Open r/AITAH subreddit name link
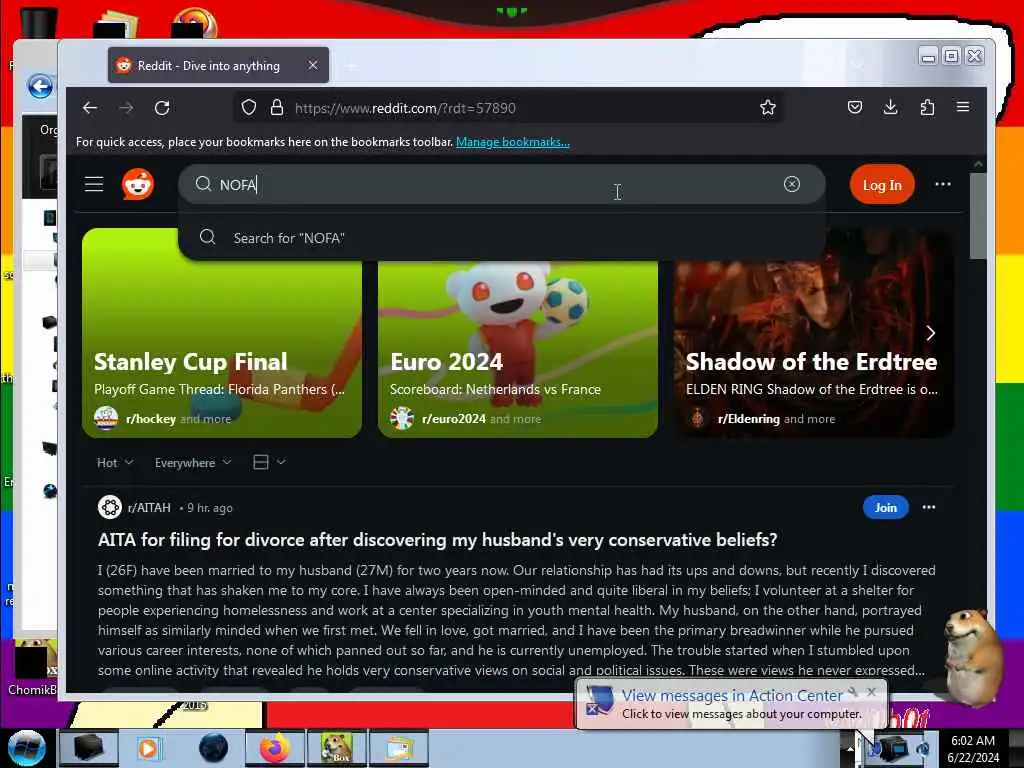Screen dimensions: 1024x768 click(x=149, y=507)
